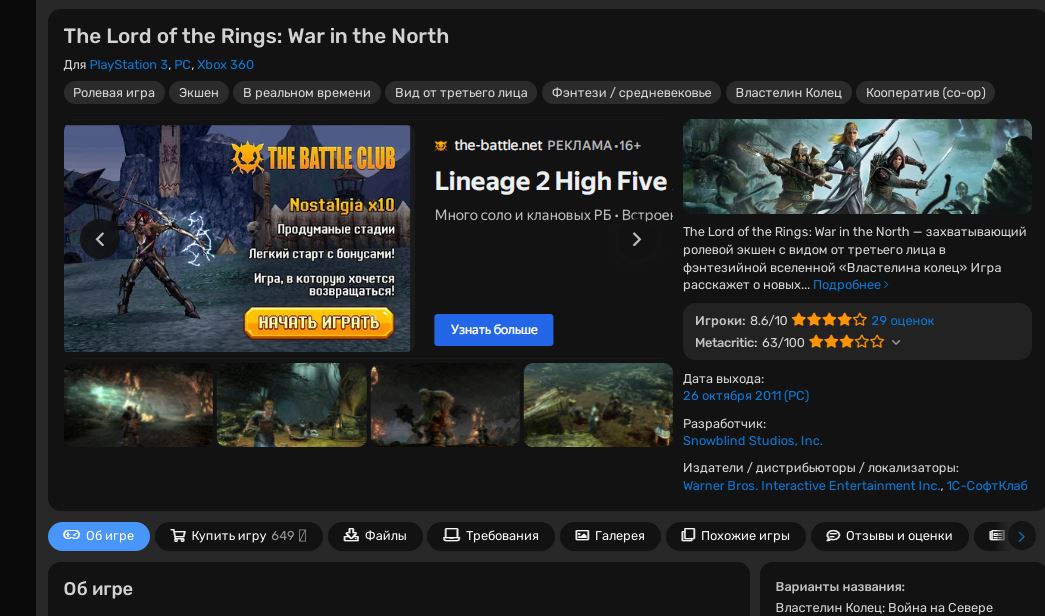This screenshot has height=616, width=1045.
Task: Open the first screenshot thumbnail with a glowing cave
Action: point(139,405)
